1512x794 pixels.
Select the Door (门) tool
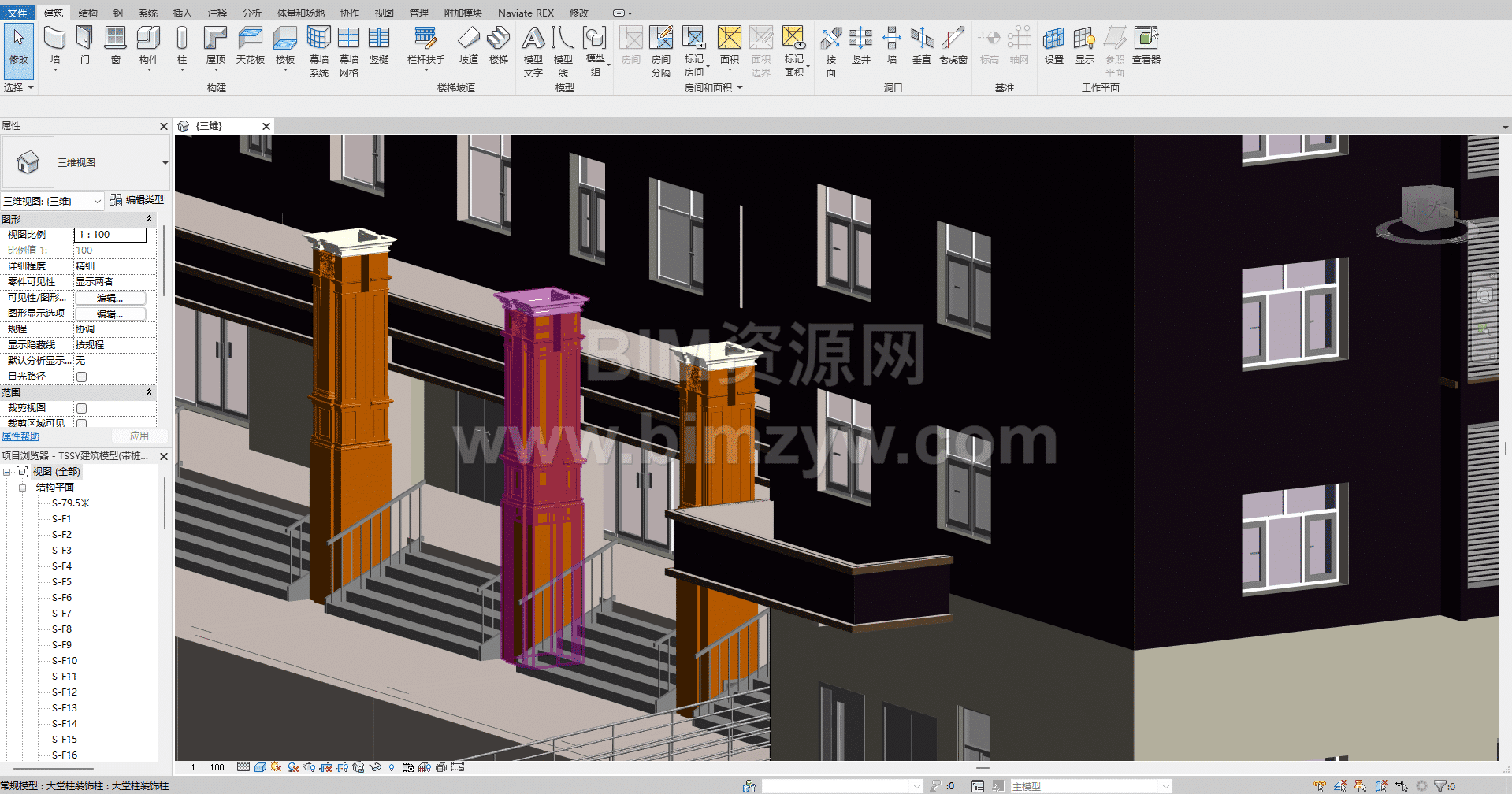coord(85,46)
